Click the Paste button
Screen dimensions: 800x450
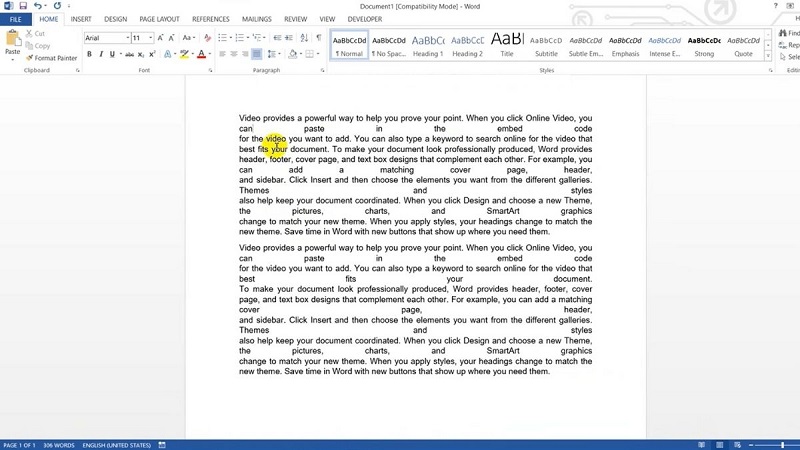point(12,45)
